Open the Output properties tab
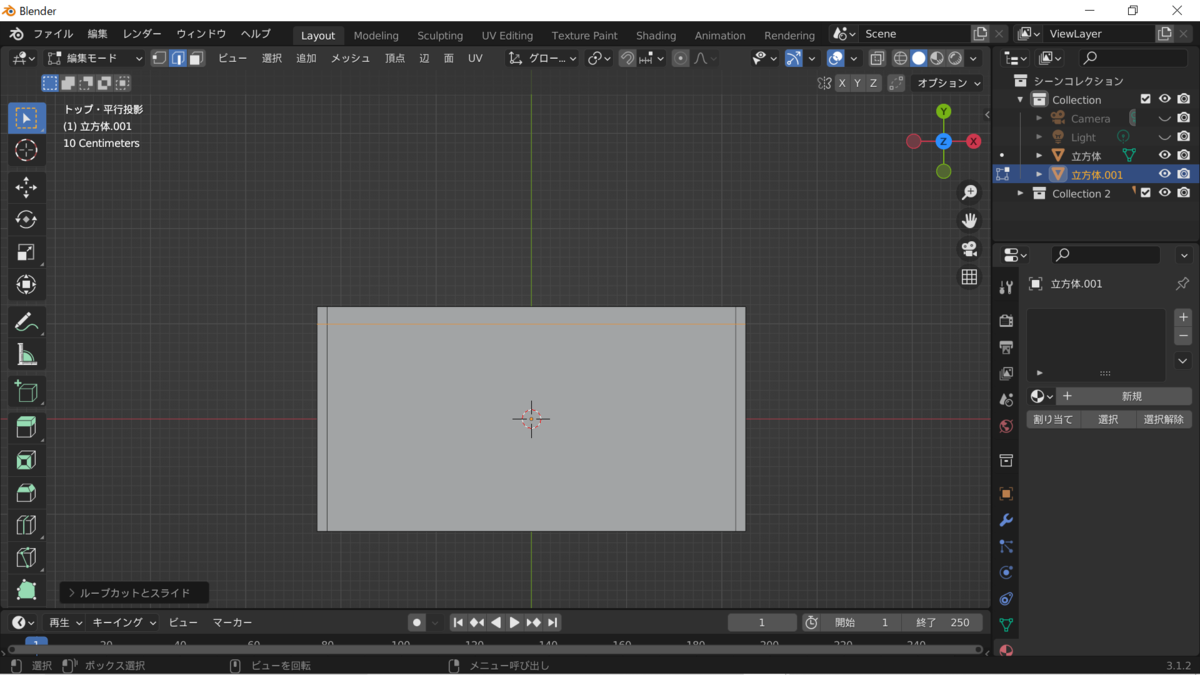The image size is (1200, 675). [x=1006, y=347]
